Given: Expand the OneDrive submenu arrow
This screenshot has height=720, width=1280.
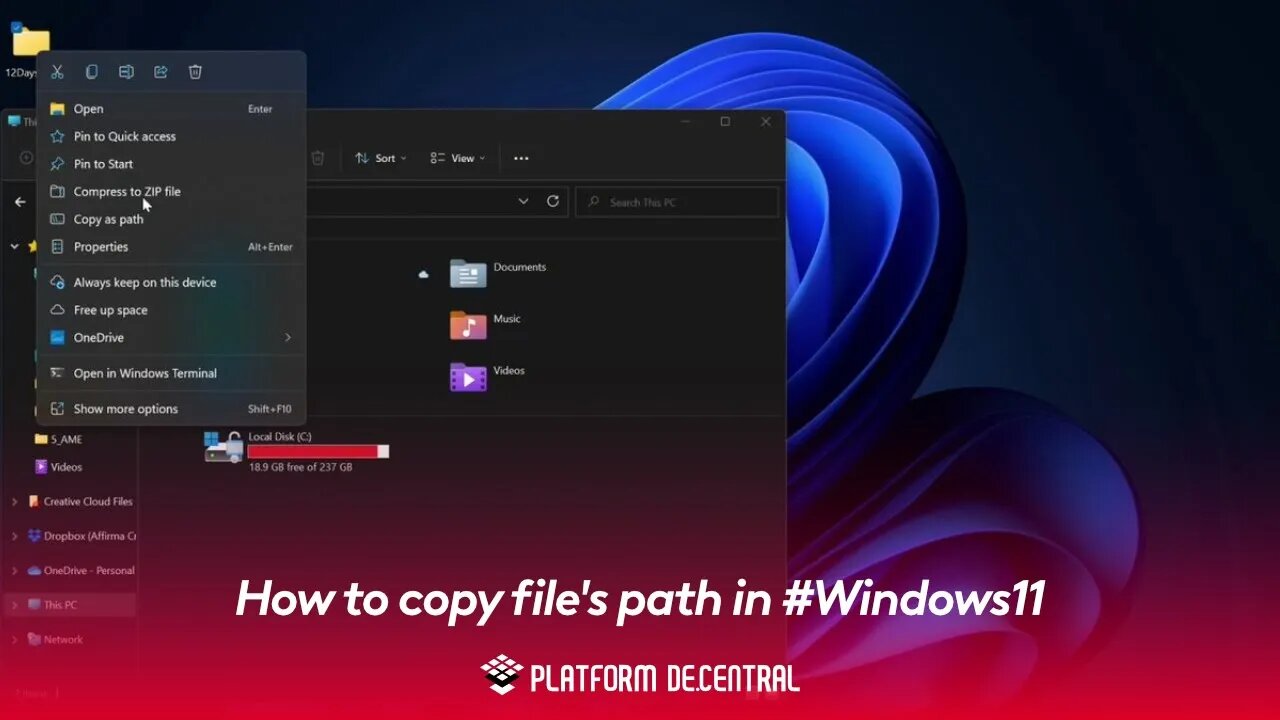Looking at the screenshot, I should (287, 338).
